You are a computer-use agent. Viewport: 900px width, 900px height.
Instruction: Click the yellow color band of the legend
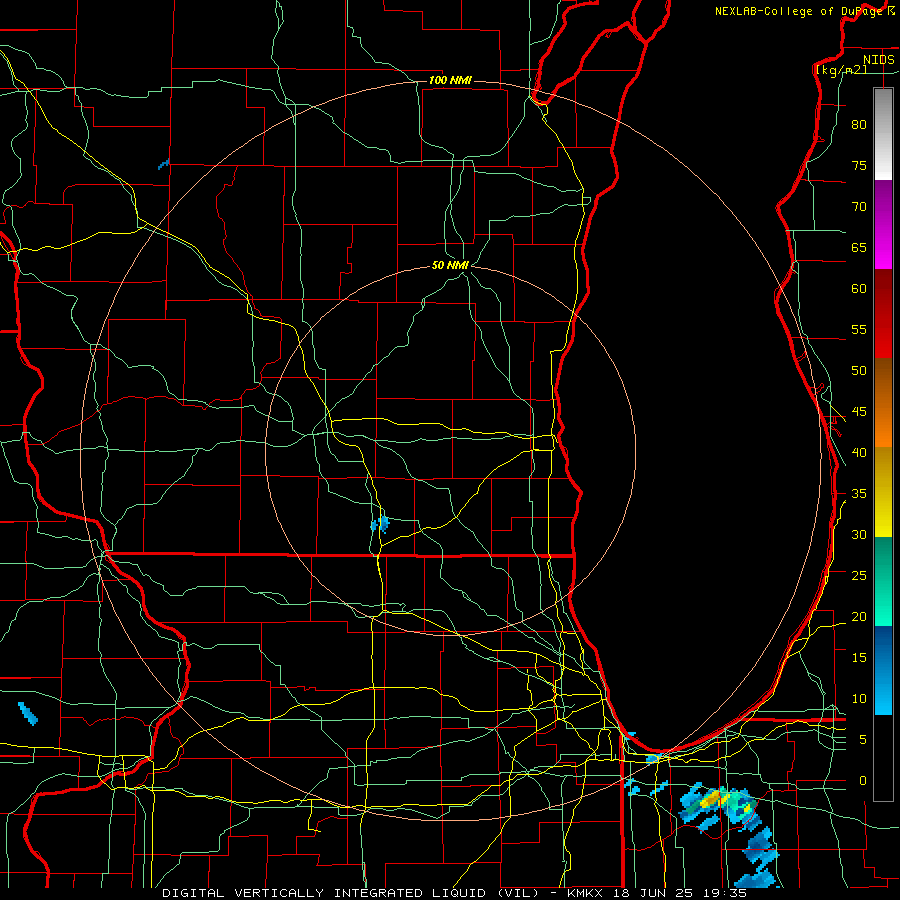[883, 492]
